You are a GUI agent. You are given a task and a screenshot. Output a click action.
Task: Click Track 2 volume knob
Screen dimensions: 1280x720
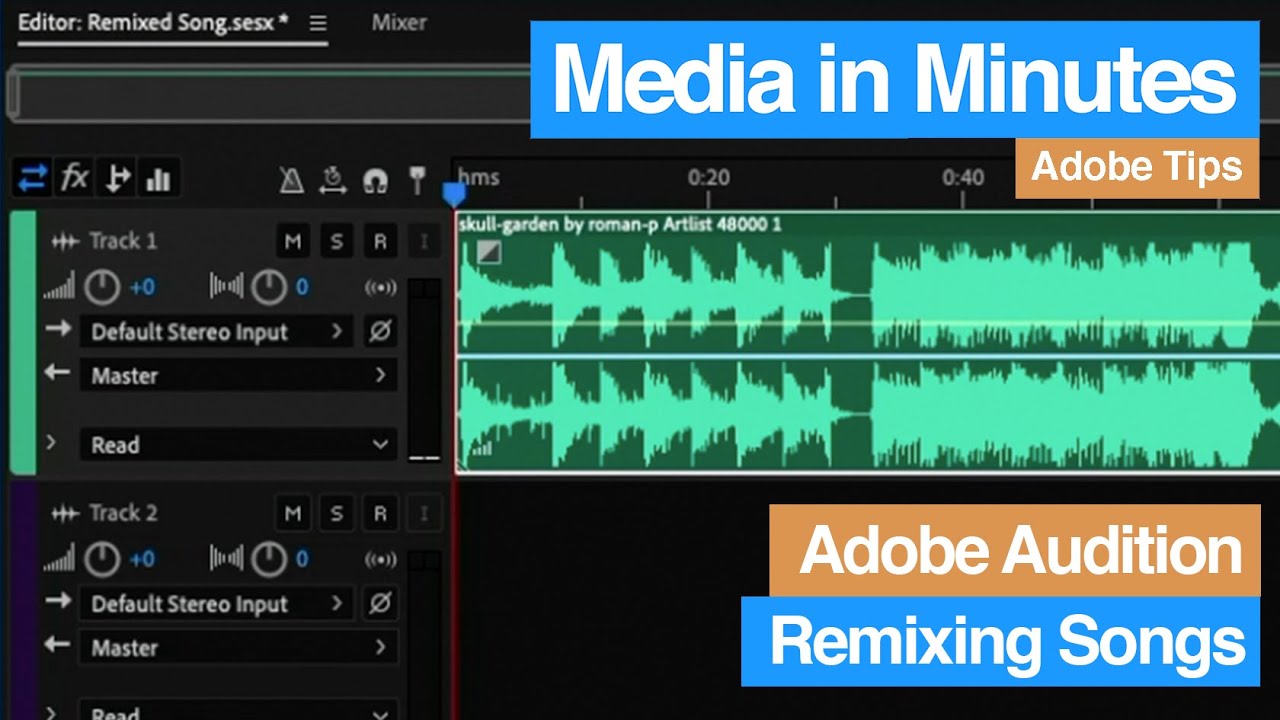point(102,560)
